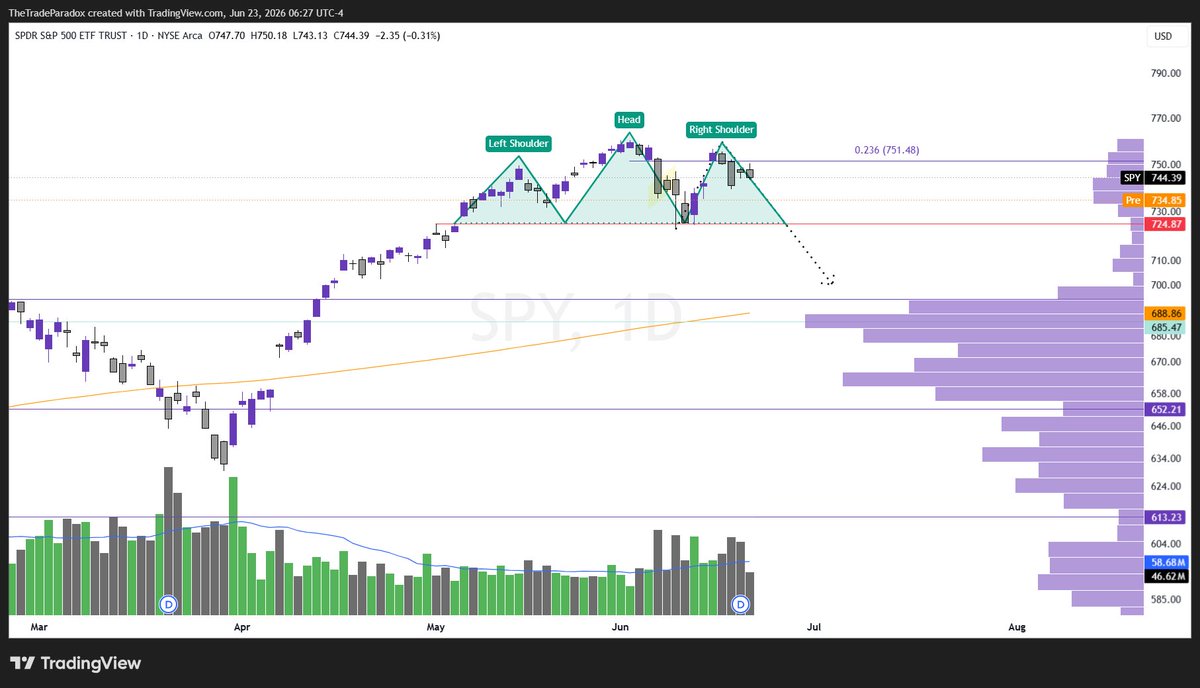Click 646.00 on the price axis
Screen dimensions: 1200x688
1166,426
